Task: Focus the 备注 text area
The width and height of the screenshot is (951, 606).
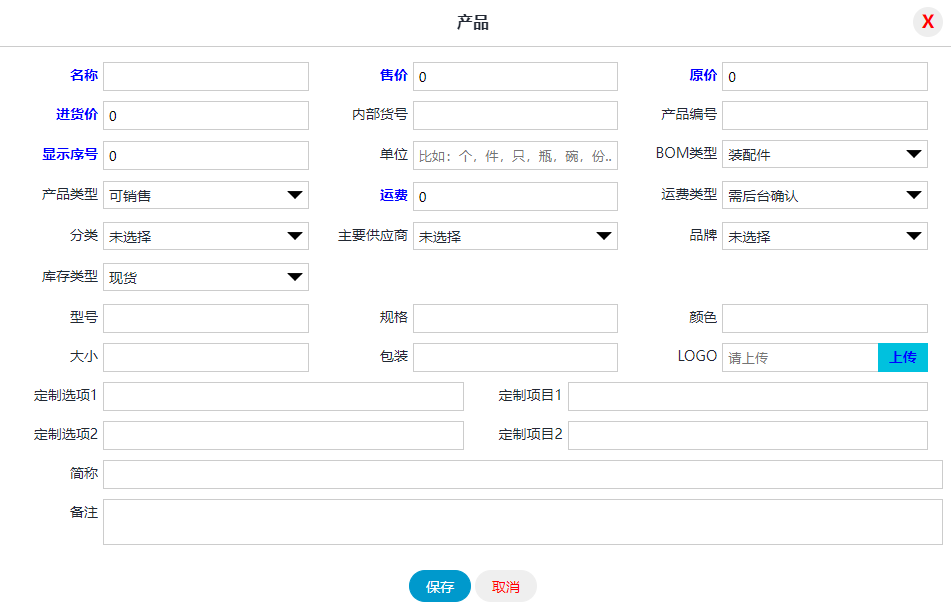Action: [x=522, y=522]
